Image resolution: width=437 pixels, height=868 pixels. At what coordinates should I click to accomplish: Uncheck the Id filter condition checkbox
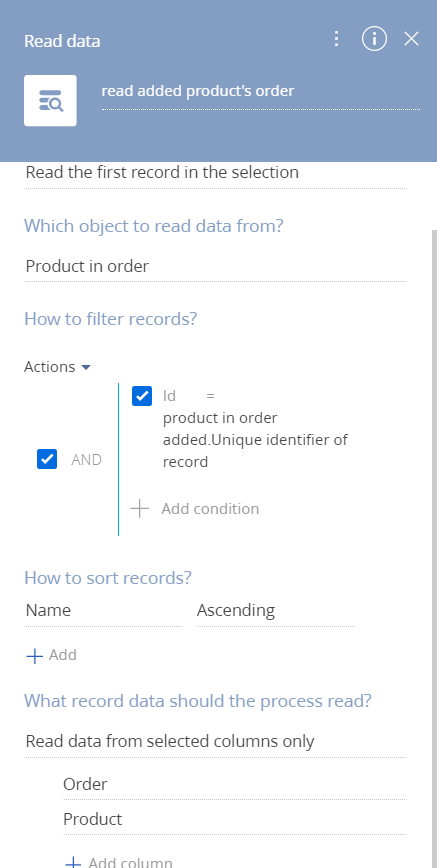click(x=142, y=396)
